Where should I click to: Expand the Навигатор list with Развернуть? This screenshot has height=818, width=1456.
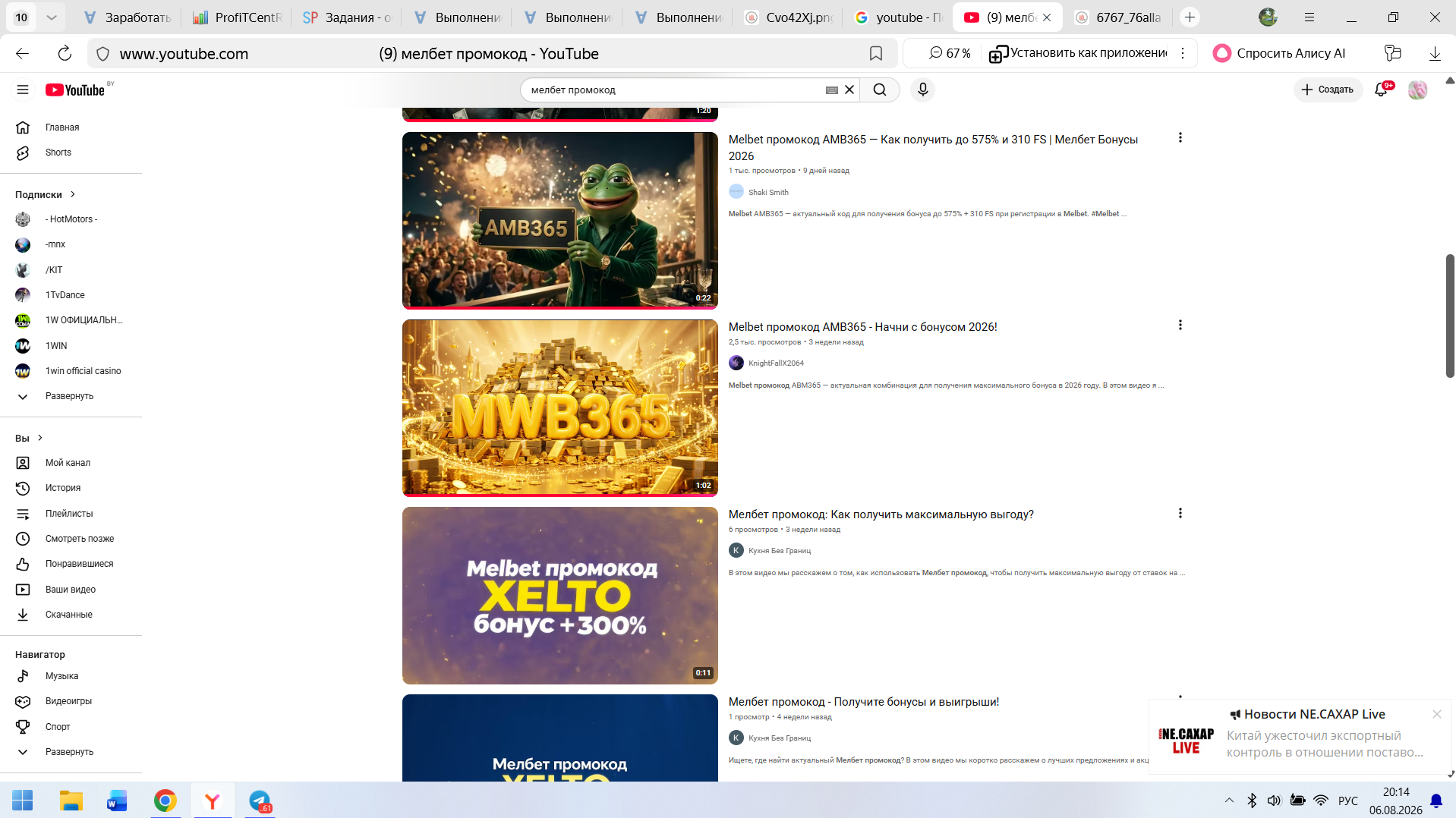pos(71,752)
